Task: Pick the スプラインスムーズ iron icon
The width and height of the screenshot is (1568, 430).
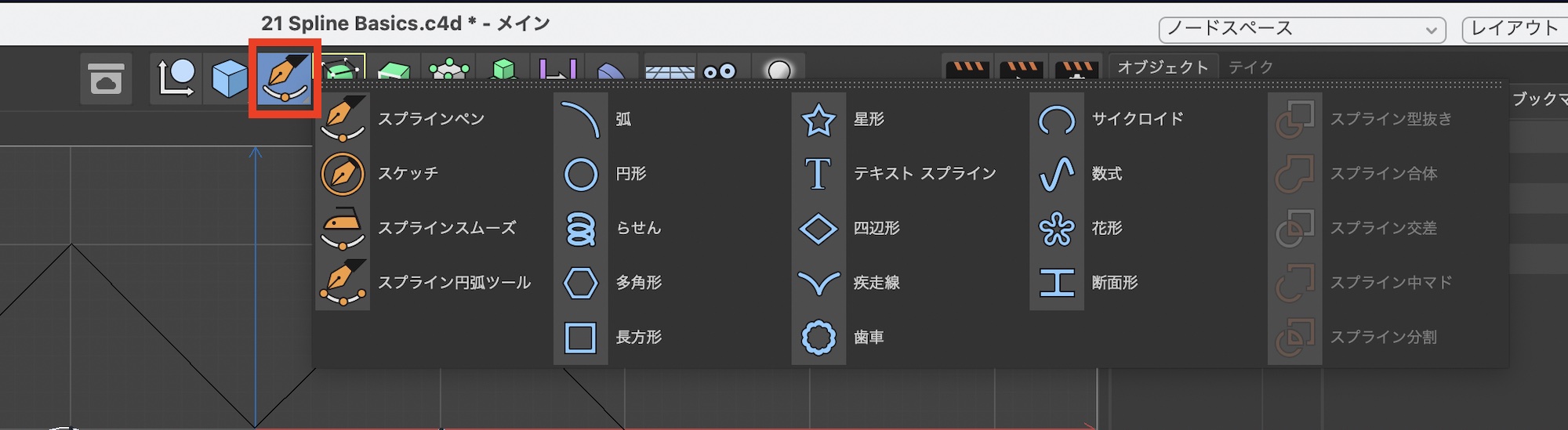Action: pos(343,229)
